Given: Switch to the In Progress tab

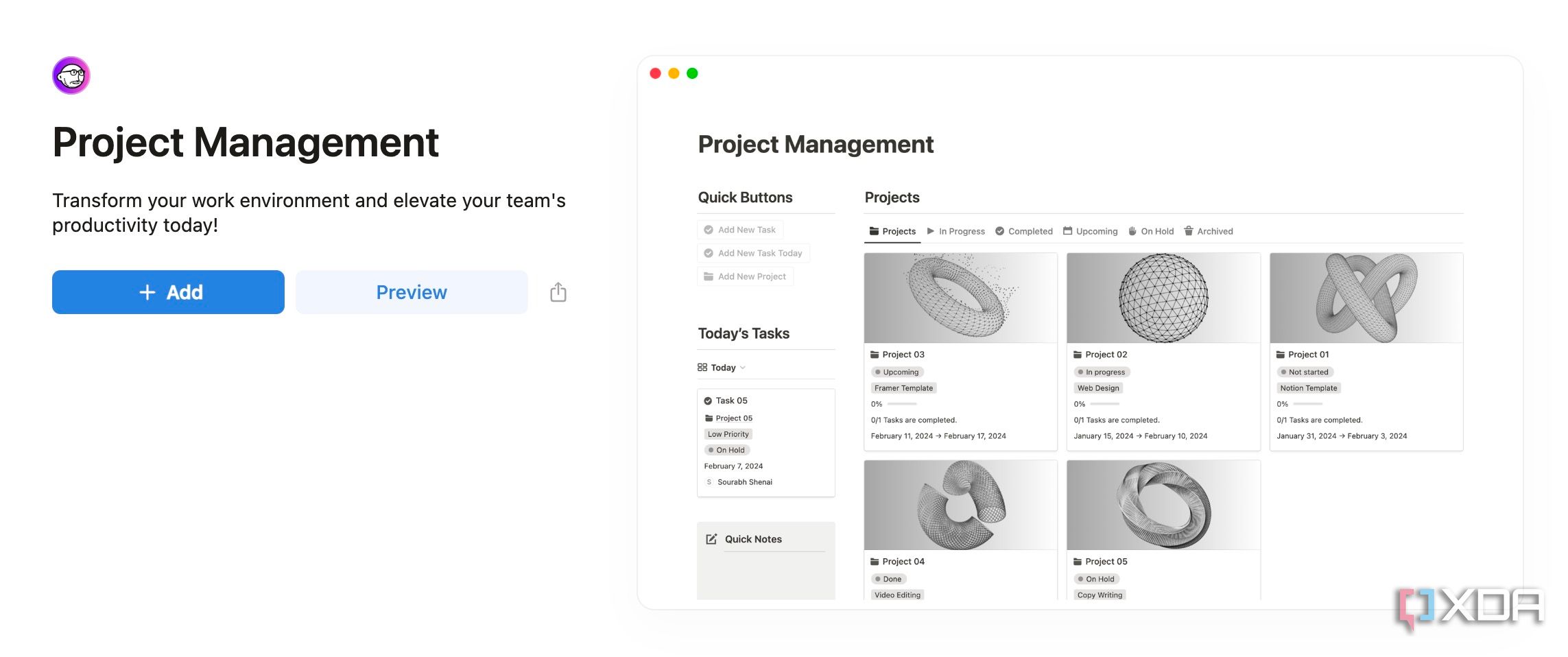Looking at the screenshot, I should (955, 231).
